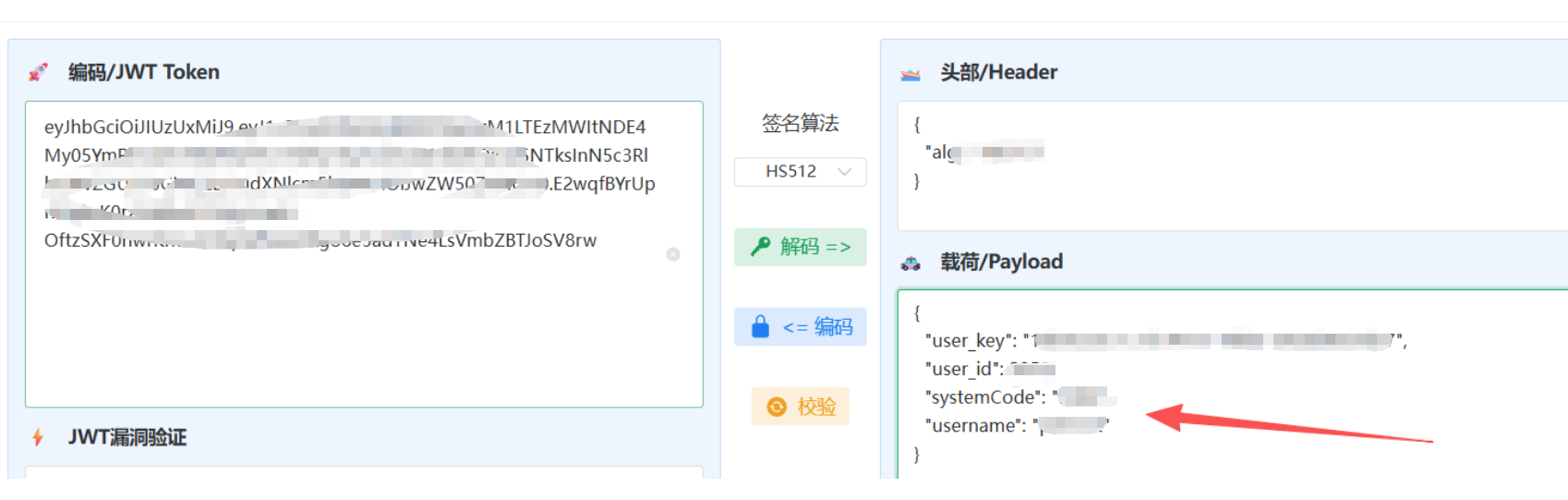Viewport: 1568px width, 500px height.
Task: Click the ship icon beside 头部/Header
Action: 911,73
